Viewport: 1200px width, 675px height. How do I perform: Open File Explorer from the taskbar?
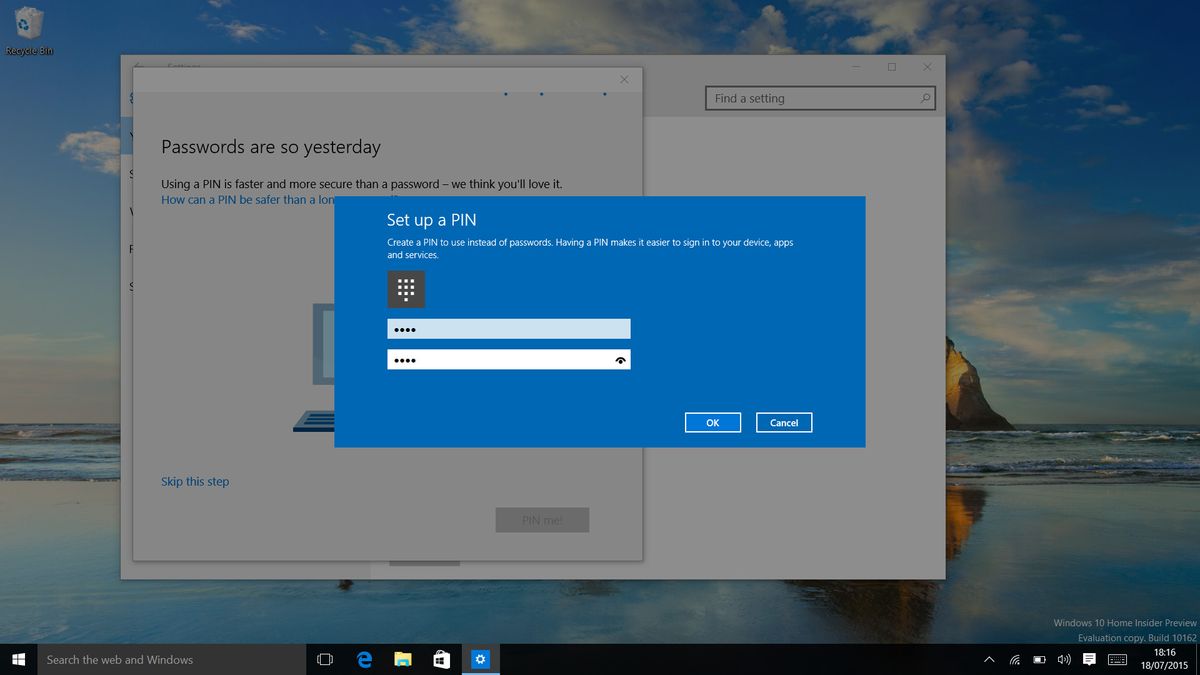click(x=402, y=659)
